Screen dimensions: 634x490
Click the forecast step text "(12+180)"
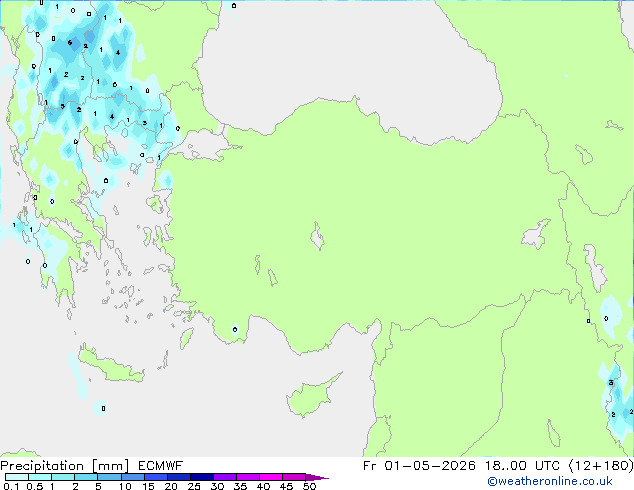pyautogui.click(x=601, y=466)
